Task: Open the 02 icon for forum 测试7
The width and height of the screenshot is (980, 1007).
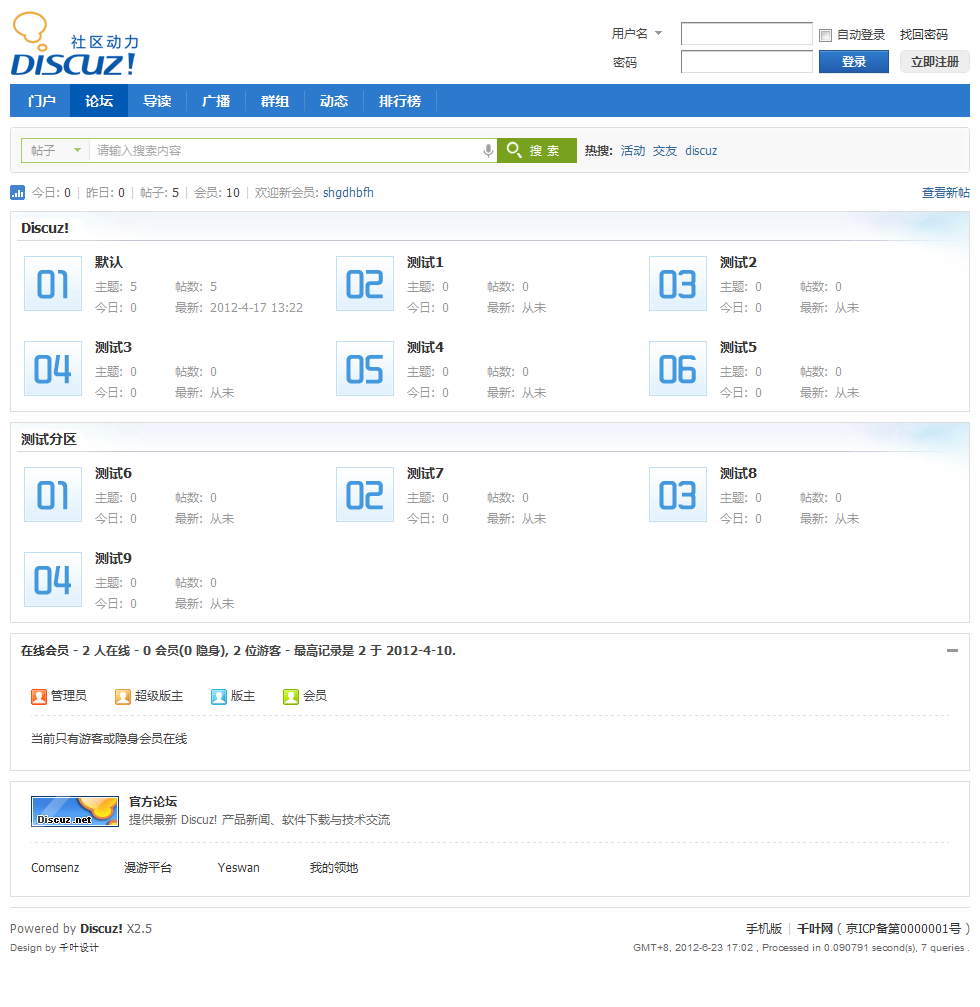Action: (365, 495)
